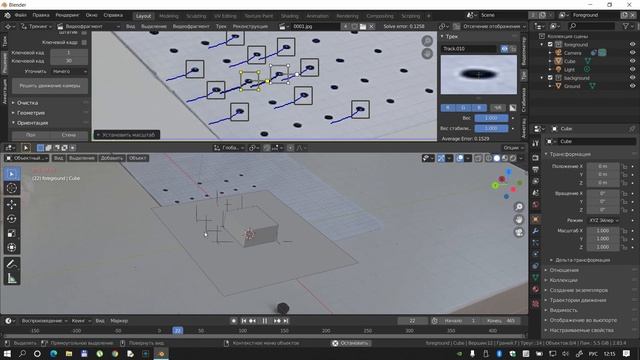Switch to Shading workspace tab
The image size is (640, 360).
coord(289,16)
